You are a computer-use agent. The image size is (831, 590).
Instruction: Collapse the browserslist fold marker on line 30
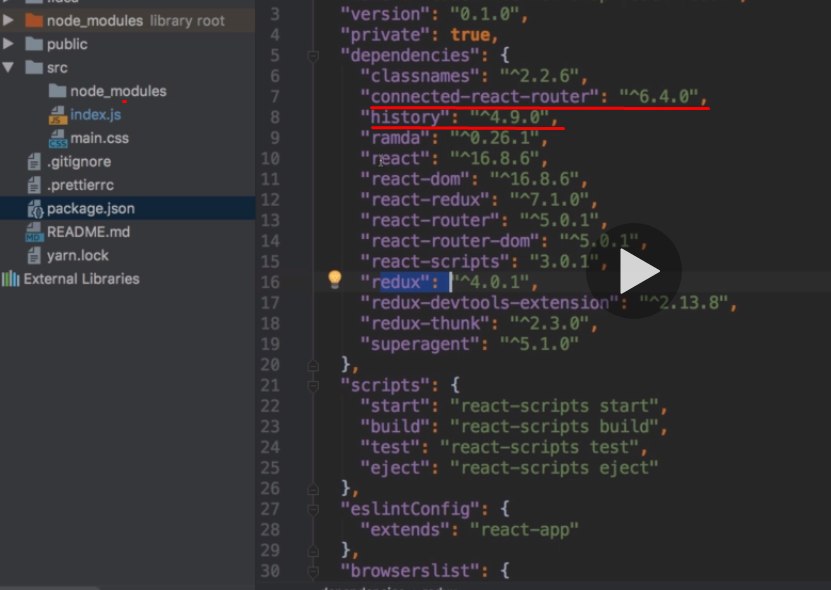coord(313,571)
